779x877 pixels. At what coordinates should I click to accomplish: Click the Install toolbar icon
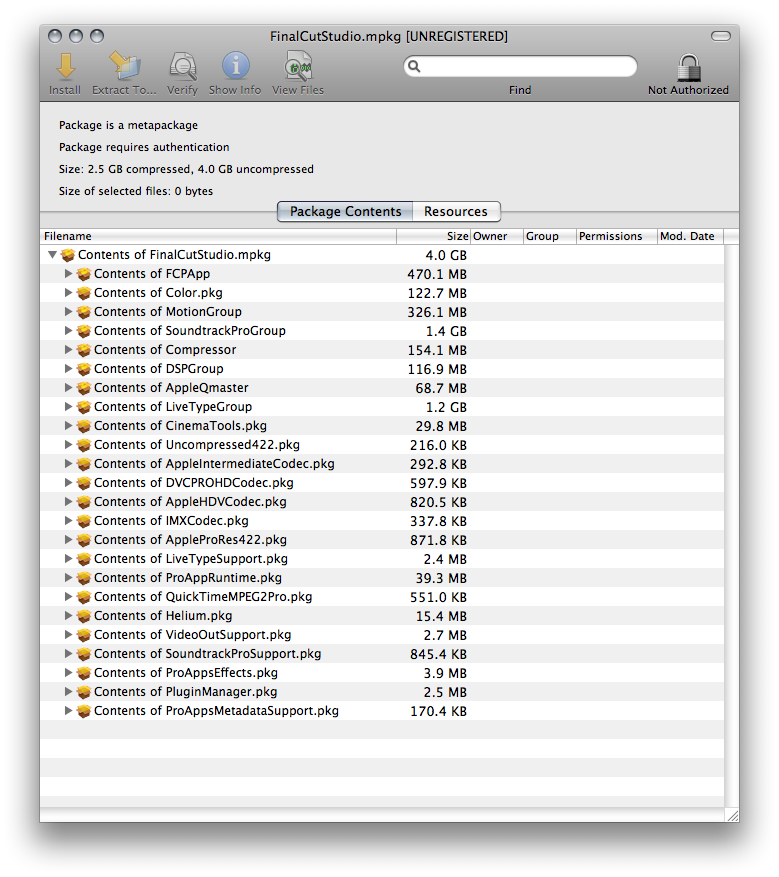point(65,67)
